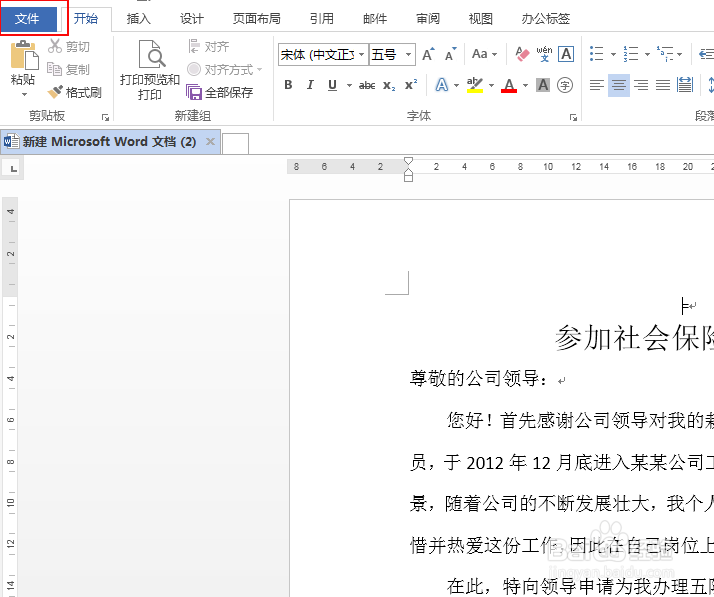
Task: Toggle superscript formatting
Action: [411, 85]
